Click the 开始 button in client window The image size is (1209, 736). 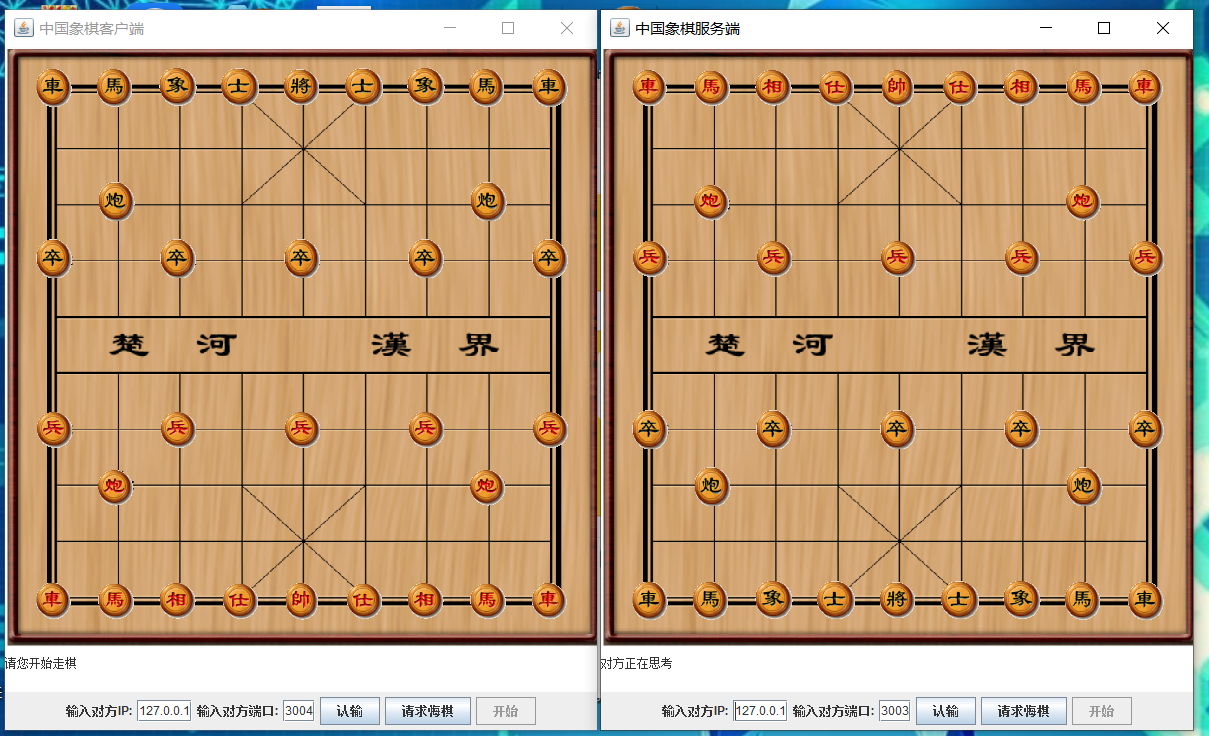(506, 711)
